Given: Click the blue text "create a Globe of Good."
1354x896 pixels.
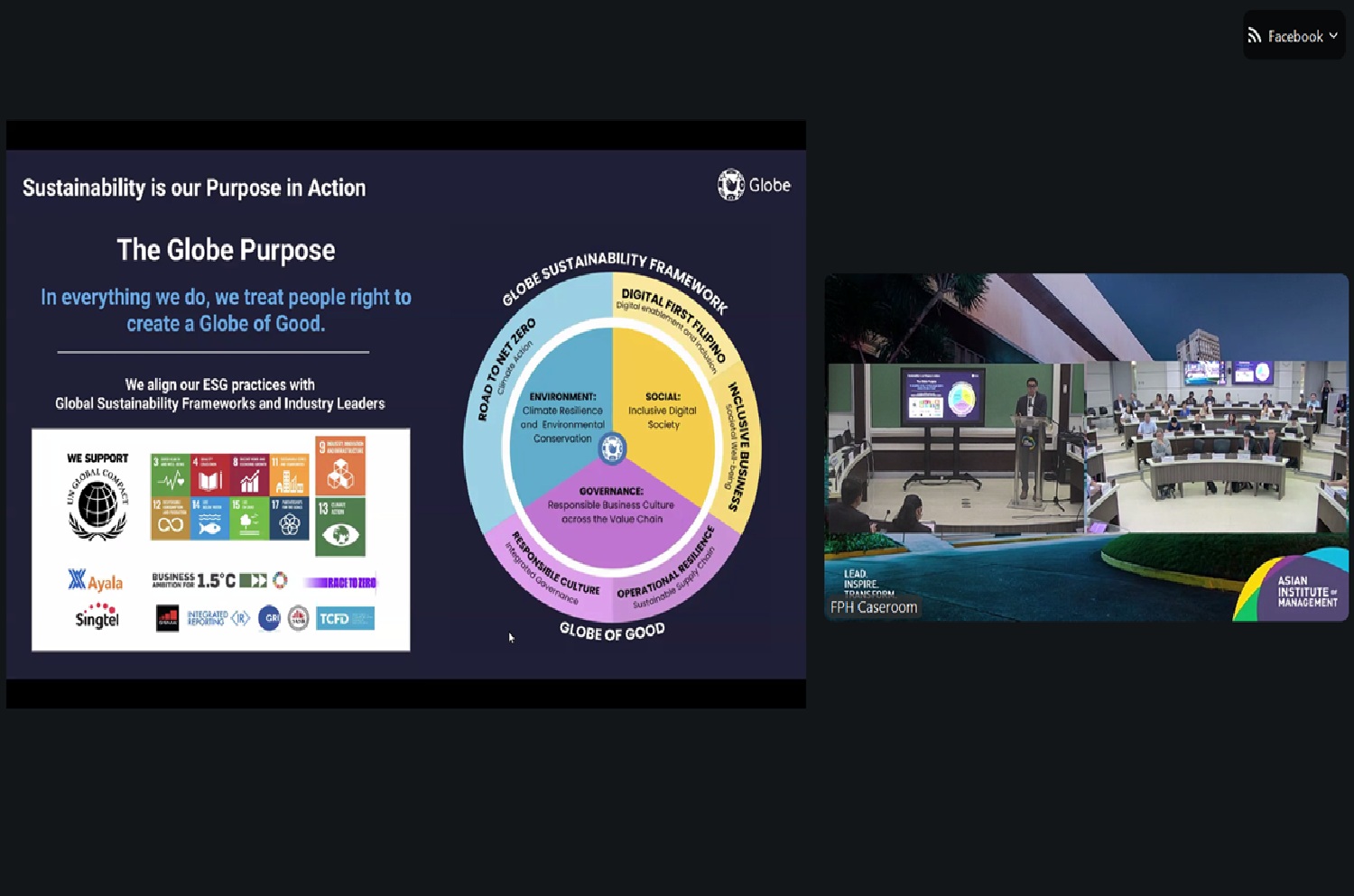Looking at the screenshot, I should (226, 323).
